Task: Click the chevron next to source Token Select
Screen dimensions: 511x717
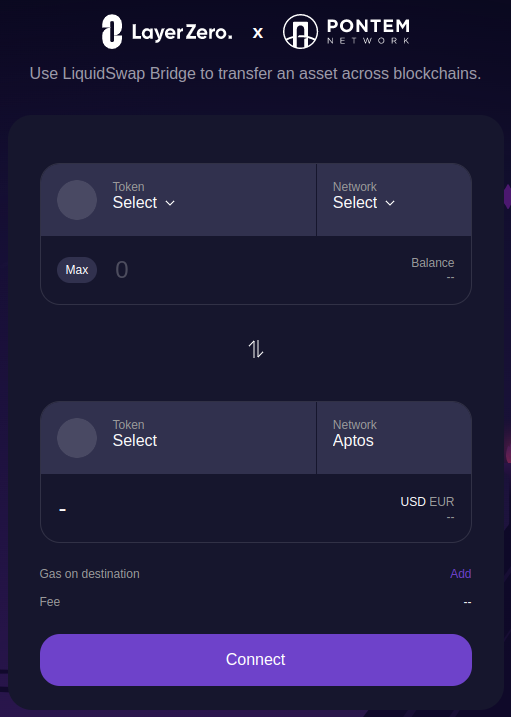Action: click(170, 203)
